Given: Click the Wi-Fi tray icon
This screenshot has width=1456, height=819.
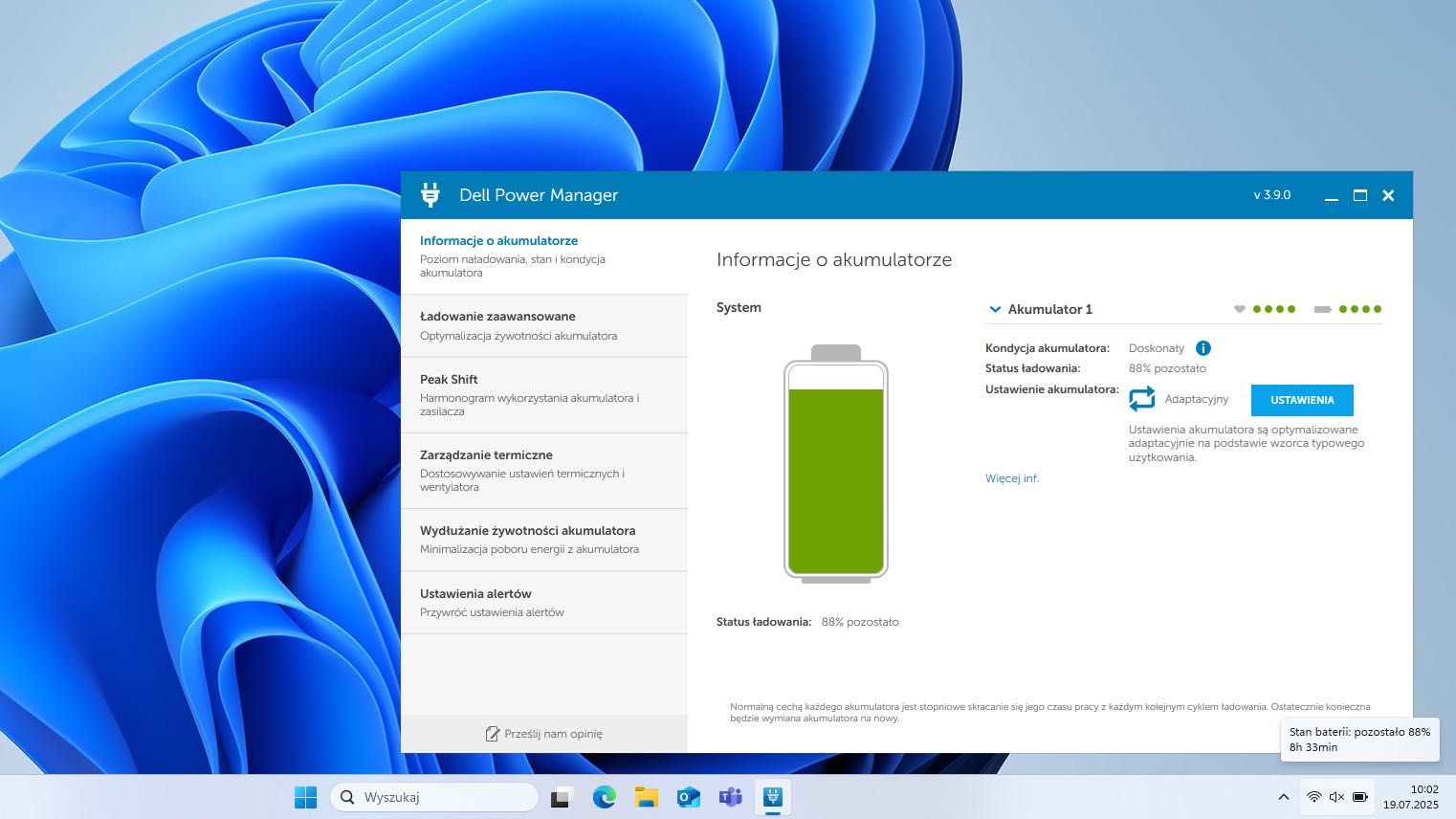Looking at the screenshot, I should [1314, 797].
